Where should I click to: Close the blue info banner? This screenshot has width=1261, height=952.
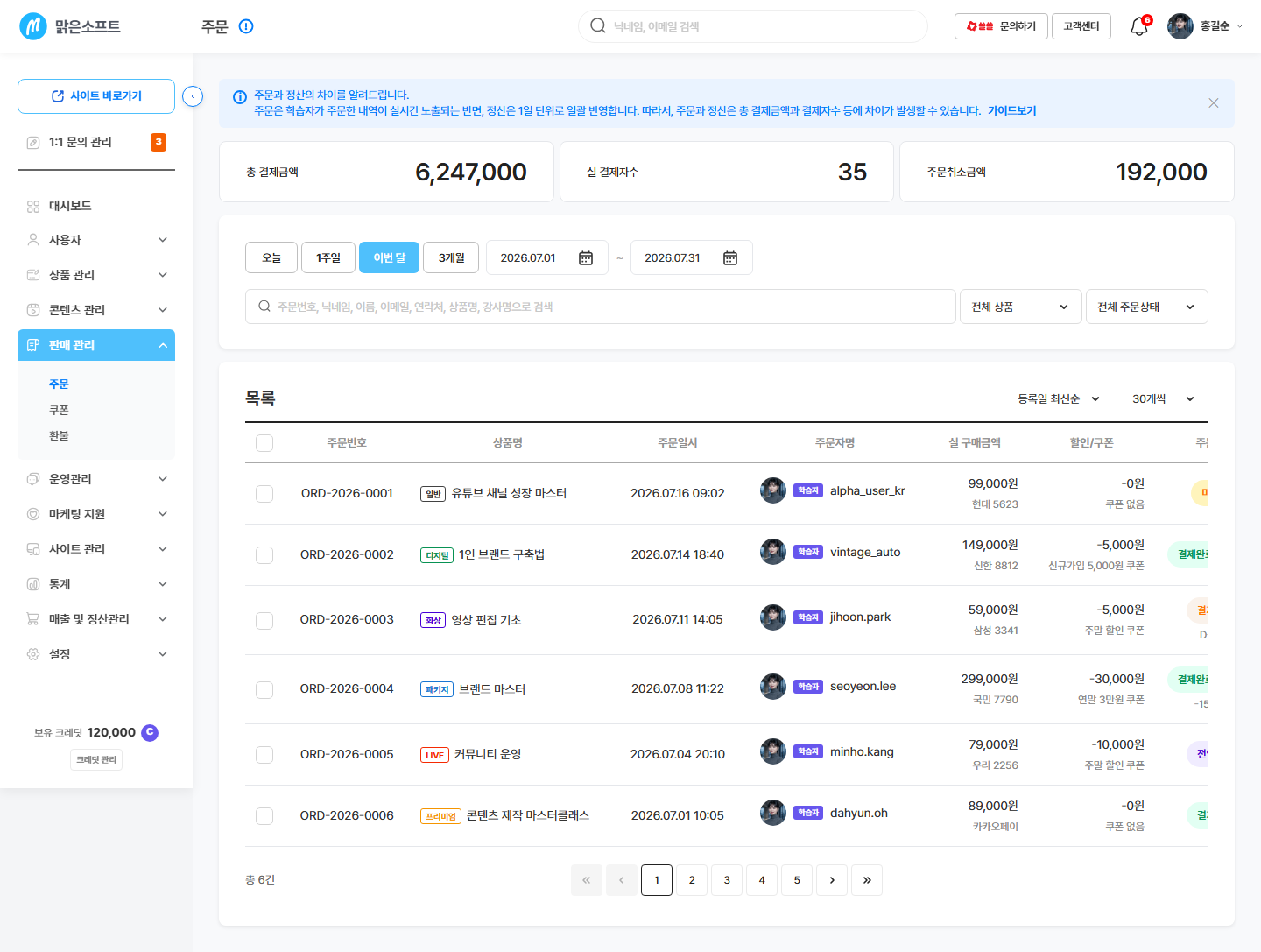(x=1214, y=103)
